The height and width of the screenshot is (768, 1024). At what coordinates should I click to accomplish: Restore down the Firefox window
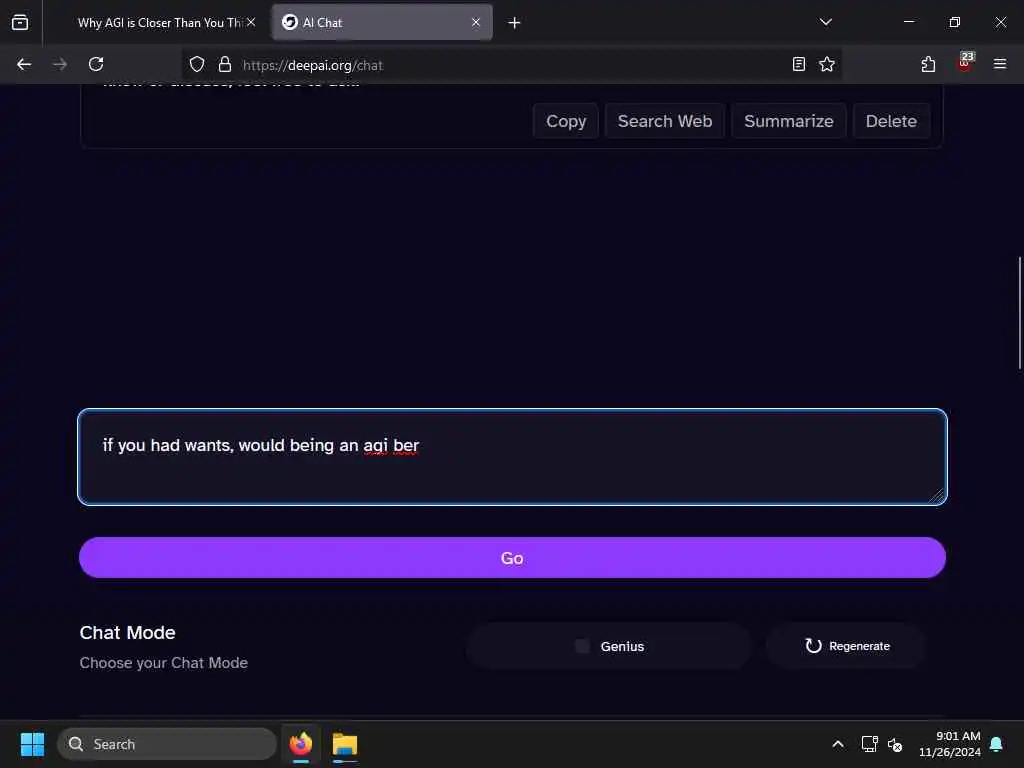pyautogui.click(x=955, y=22)
